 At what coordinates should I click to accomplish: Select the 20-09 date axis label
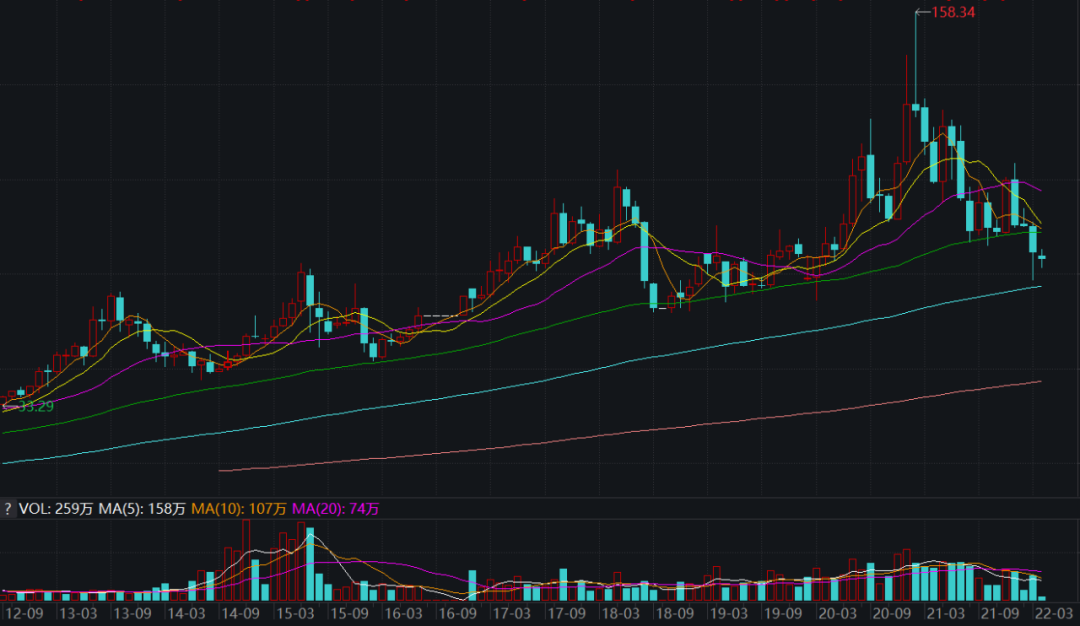point(891,613)
